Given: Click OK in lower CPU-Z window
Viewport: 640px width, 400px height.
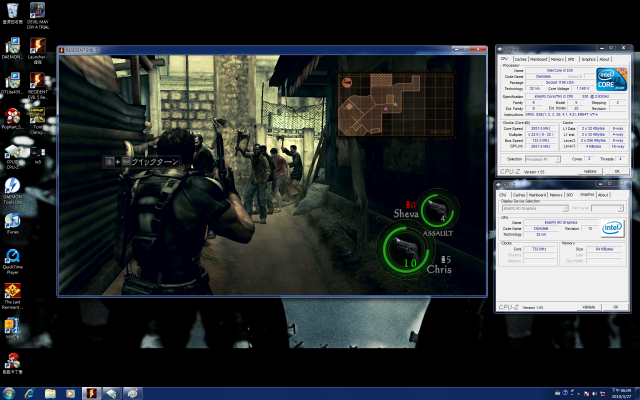Looking at the screenshot, I should click(x=616, y=307).
